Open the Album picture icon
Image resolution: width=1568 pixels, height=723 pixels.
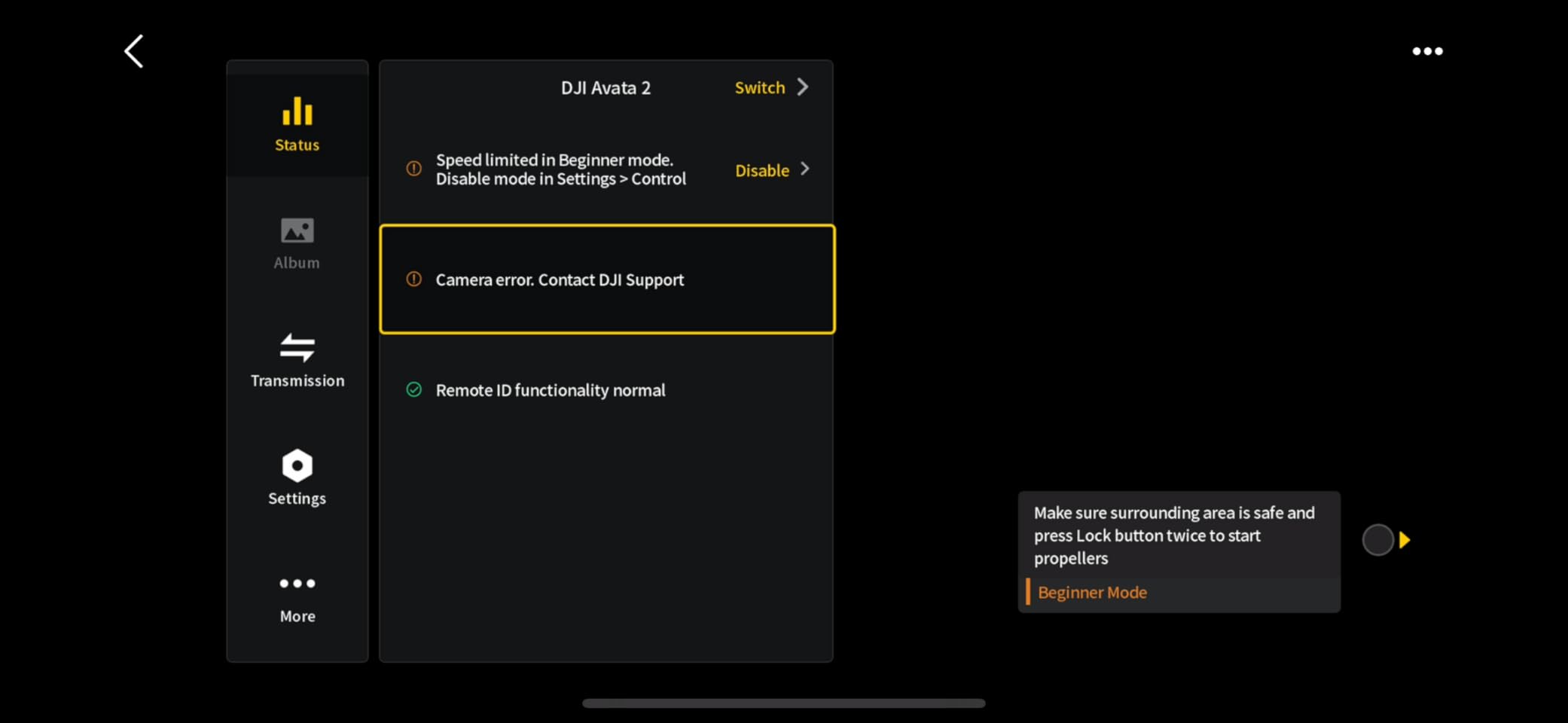(x=297, y=230)
